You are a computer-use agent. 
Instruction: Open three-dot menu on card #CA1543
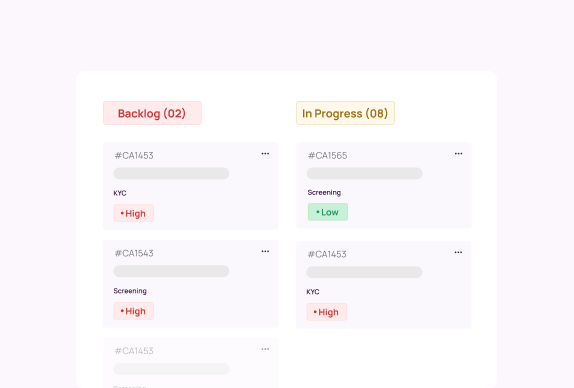[265, 251]
